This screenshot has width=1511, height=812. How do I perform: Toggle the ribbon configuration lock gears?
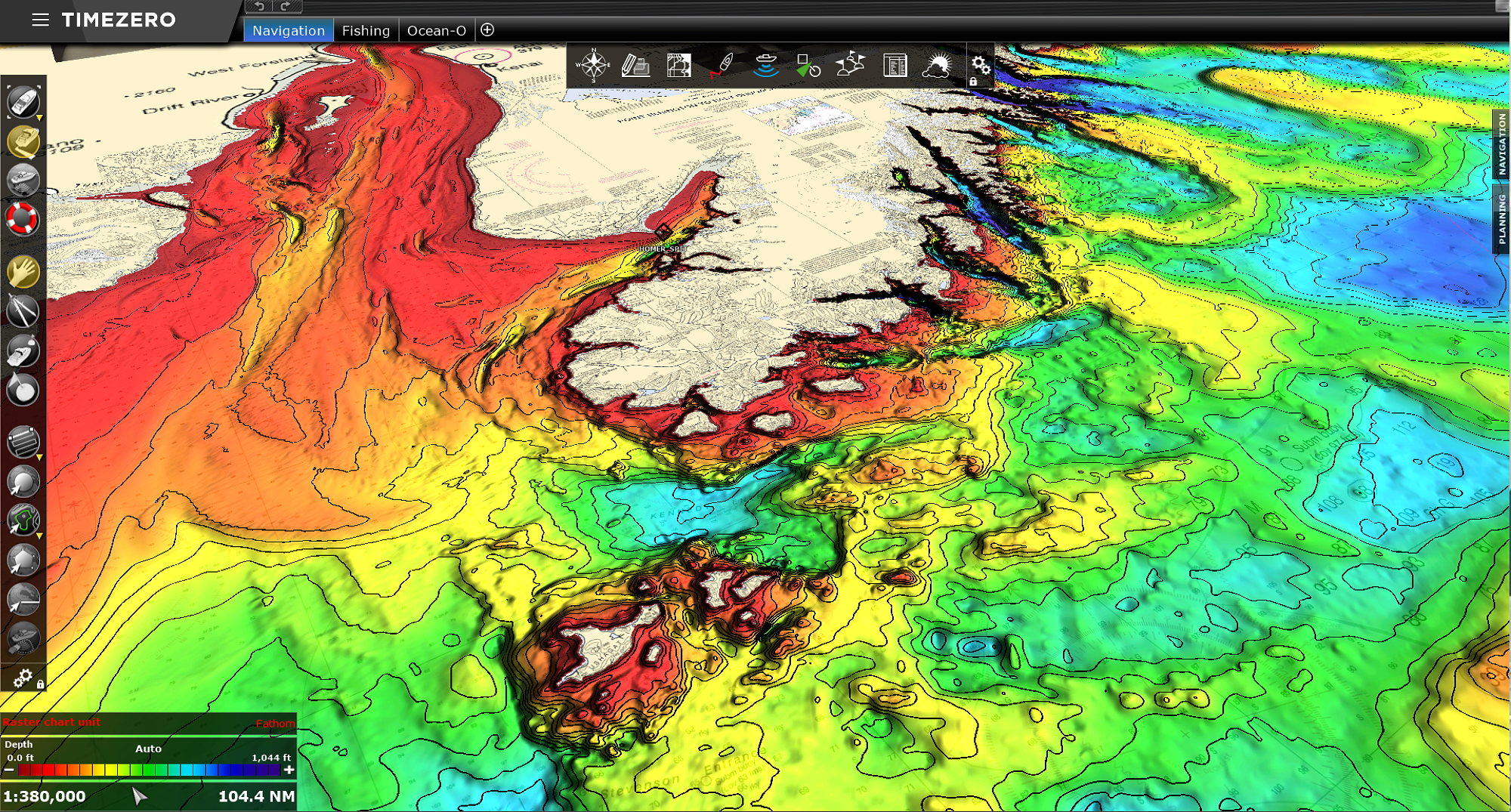click(980, 66)
